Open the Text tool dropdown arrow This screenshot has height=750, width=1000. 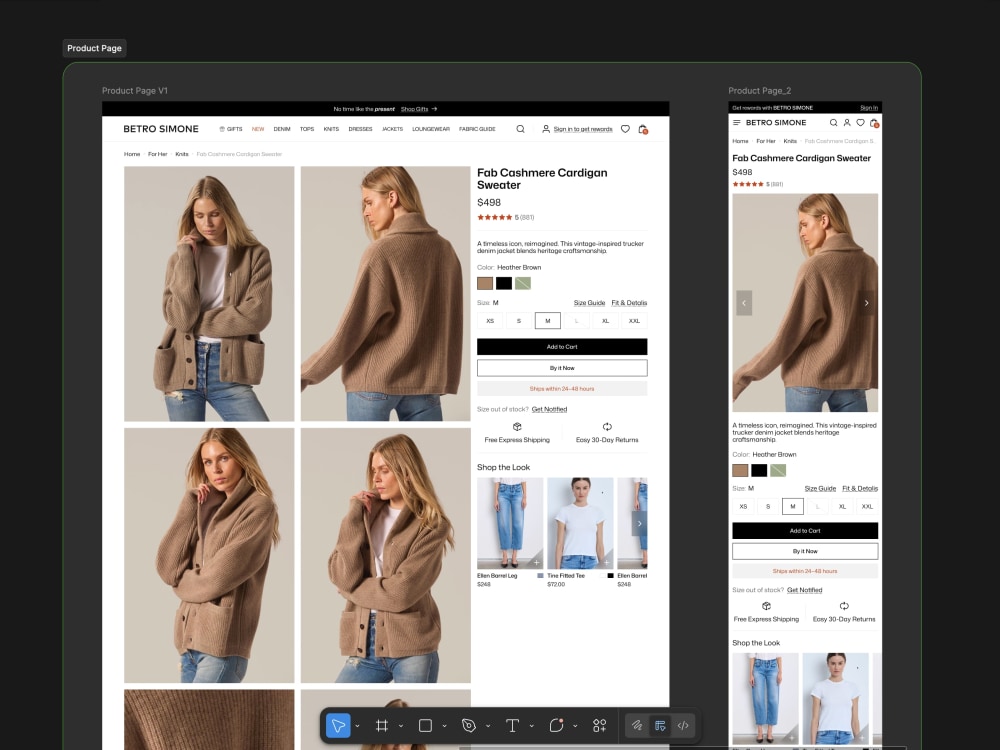[531, 726]
